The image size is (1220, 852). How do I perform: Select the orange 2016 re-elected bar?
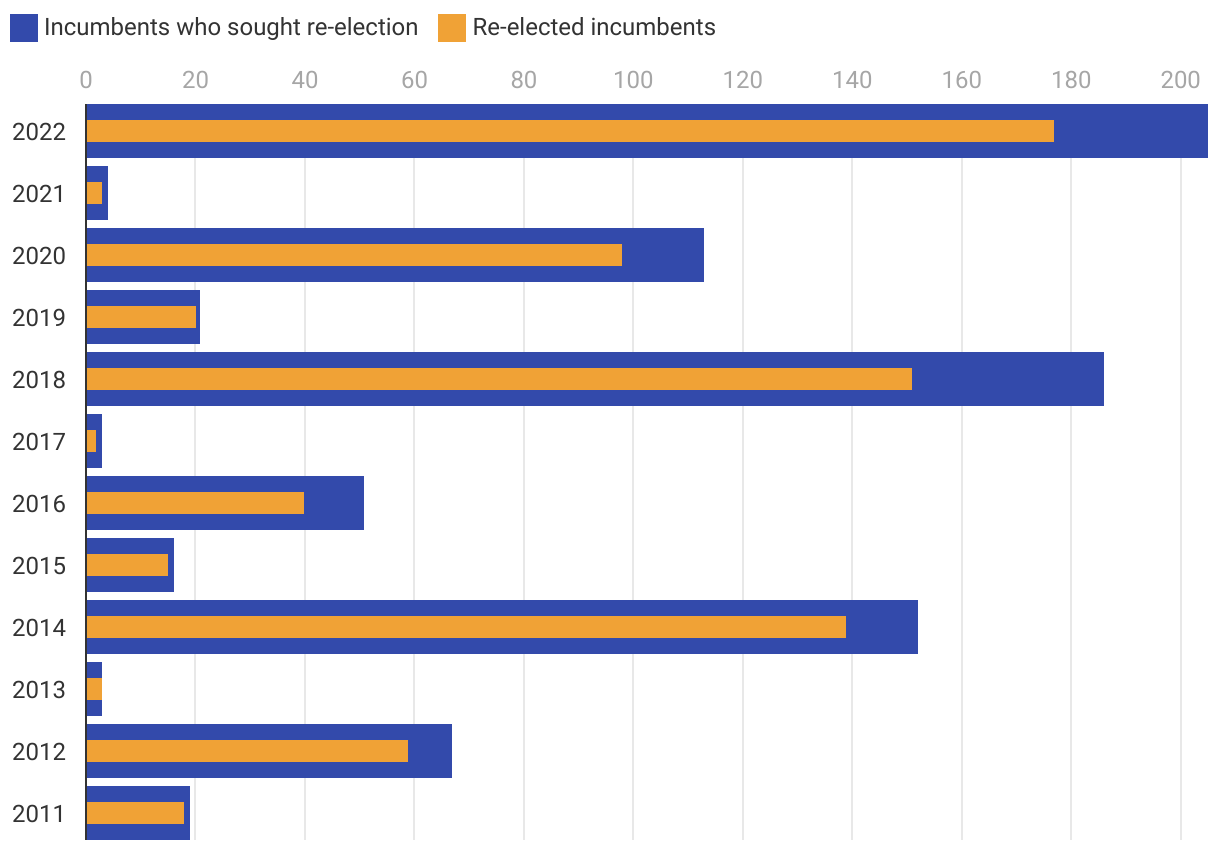click(x=195, y=503)
